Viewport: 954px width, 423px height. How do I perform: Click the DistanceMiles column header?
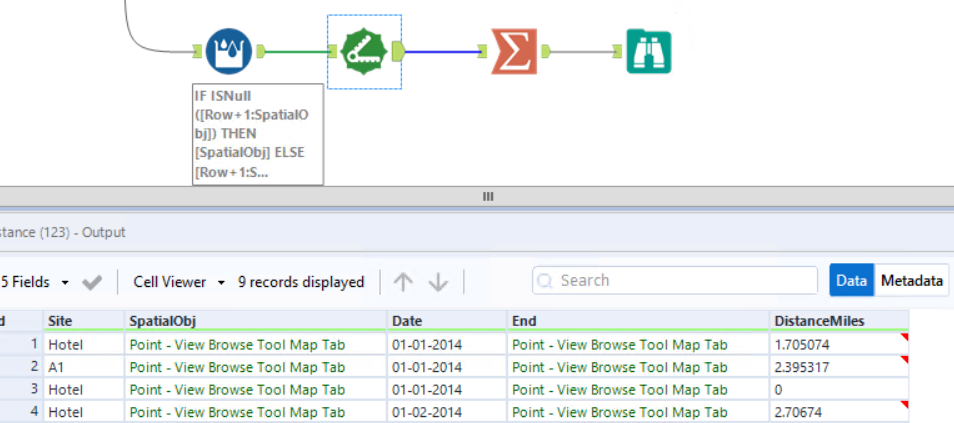coord(839,321)
